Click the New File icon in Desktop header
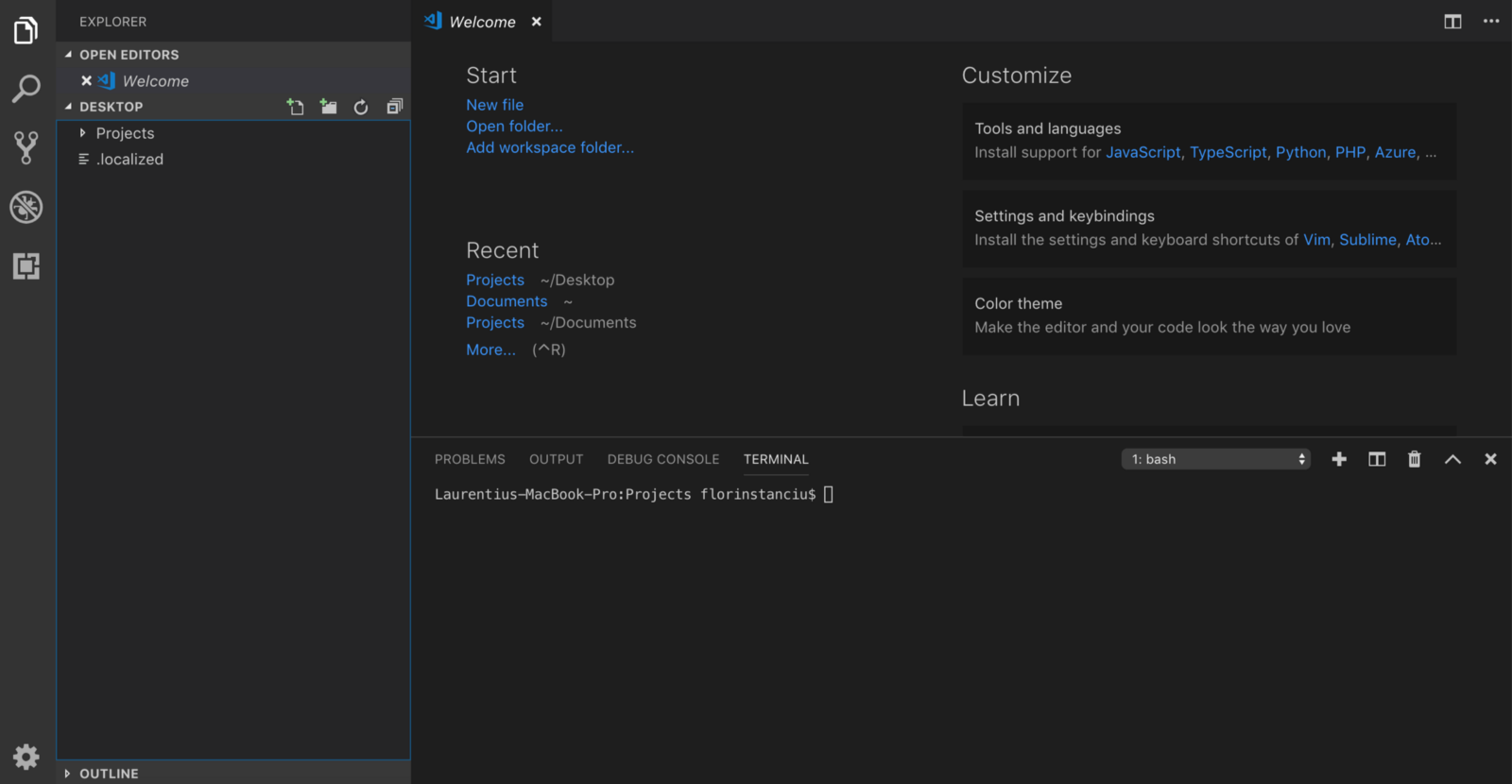The width and height of the screenshot is (1512, 784). [x=296, y=107]
